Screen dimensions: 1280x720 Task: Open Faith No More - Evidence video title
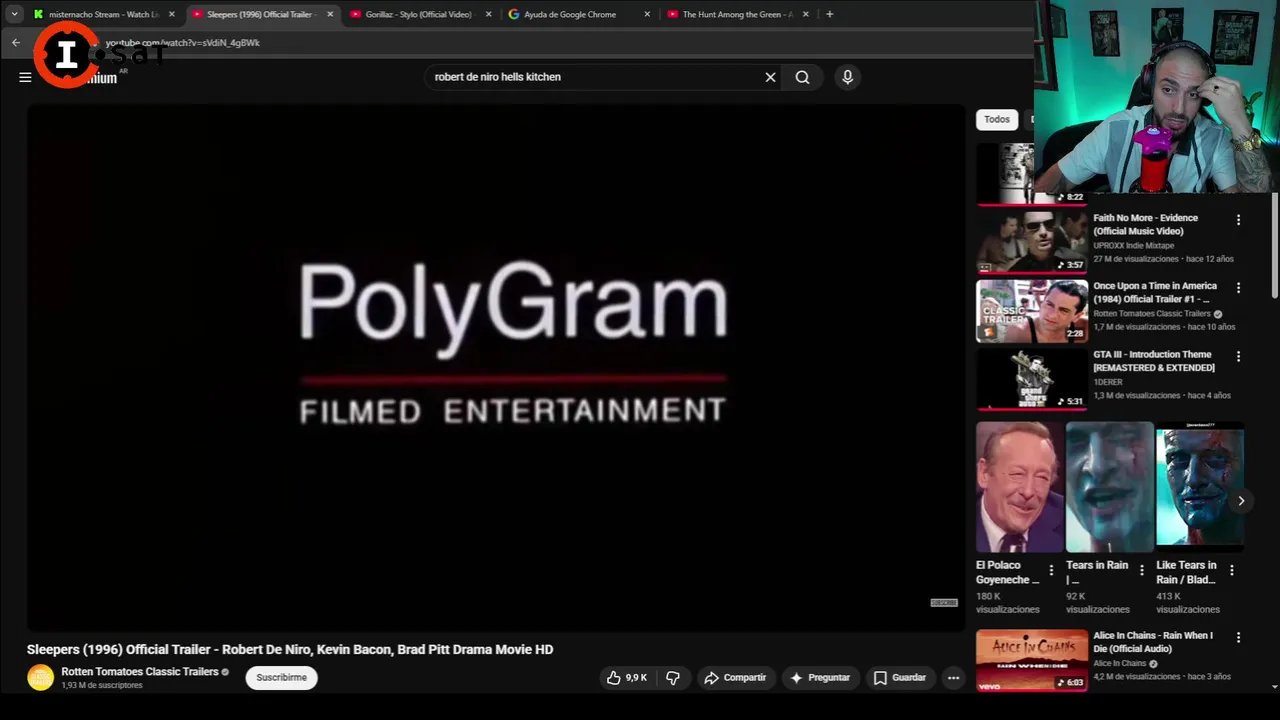[x=1145, y=224]
